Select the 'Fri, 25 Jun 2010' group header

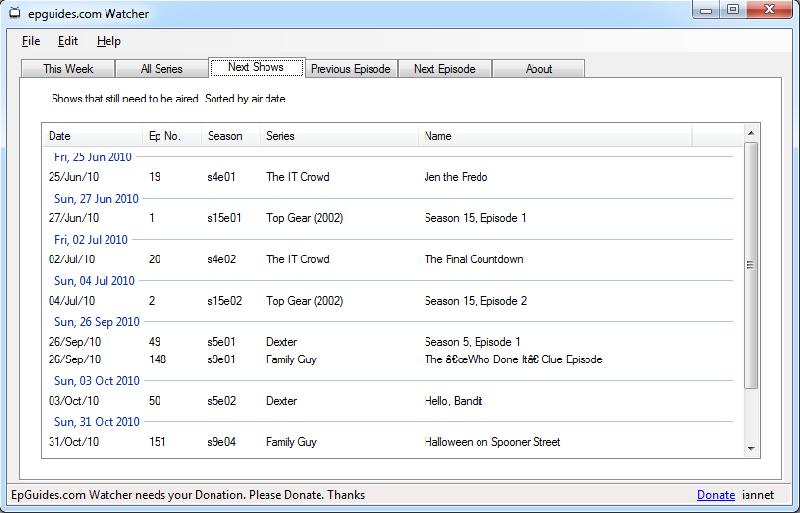coord(93,157)
